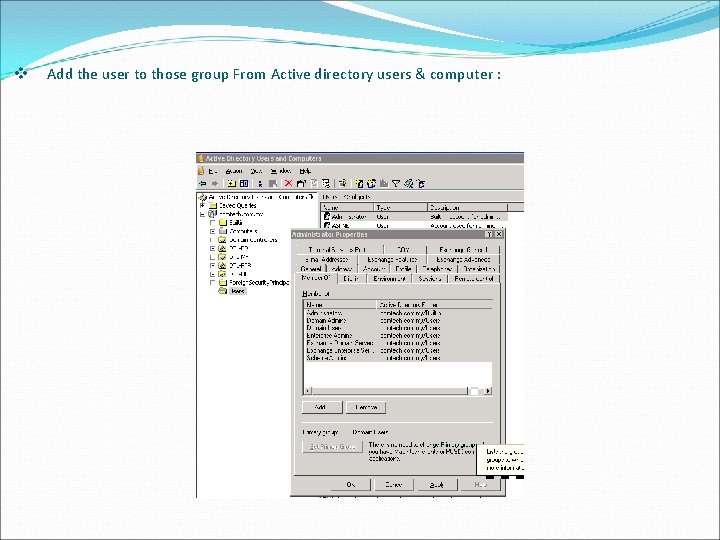Switch to the Remote control tab

click(474, 279)
